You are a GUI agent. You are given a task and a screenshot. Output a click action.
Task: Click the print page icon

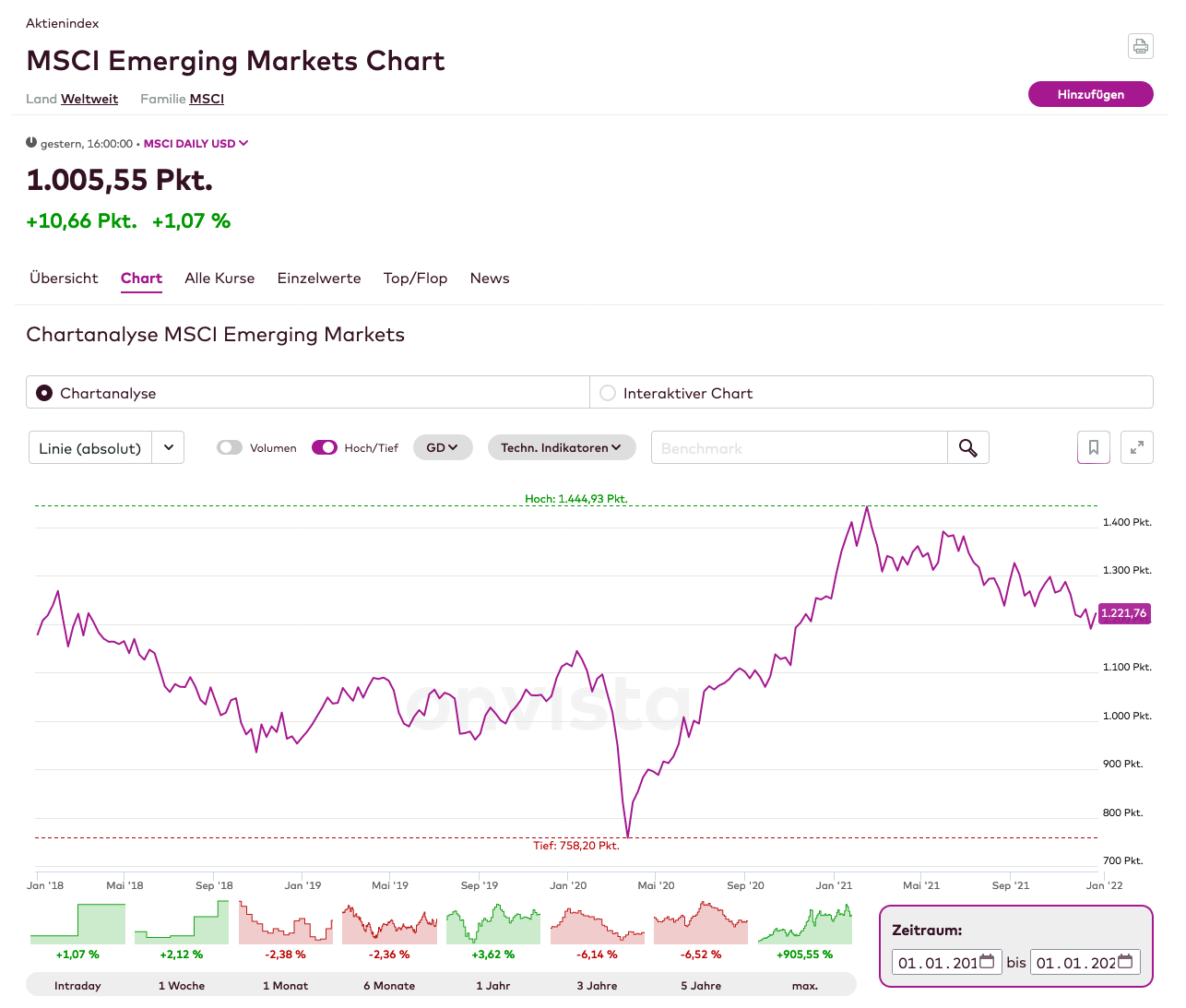pyautogui.click(x=1141, y=46)
